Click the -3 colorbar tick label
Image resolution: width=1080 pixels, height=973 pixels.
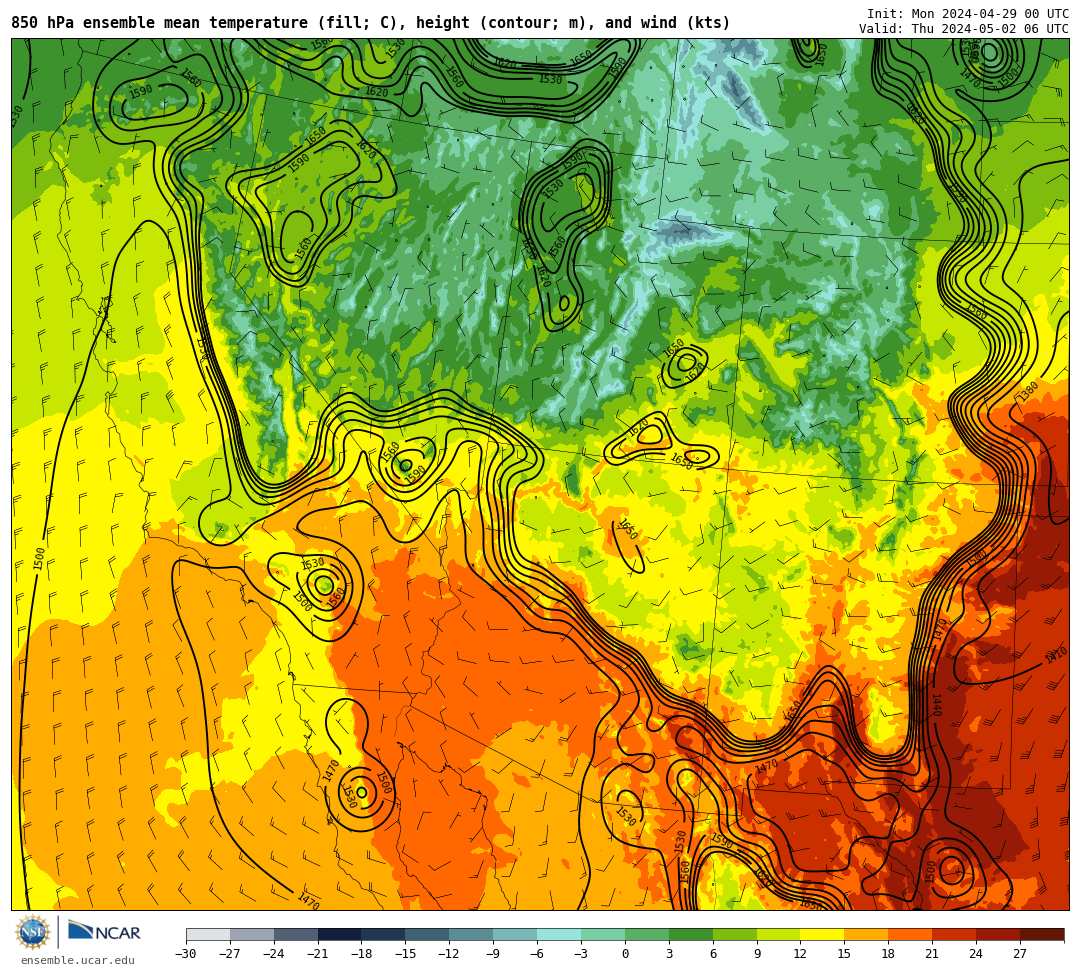581,954
